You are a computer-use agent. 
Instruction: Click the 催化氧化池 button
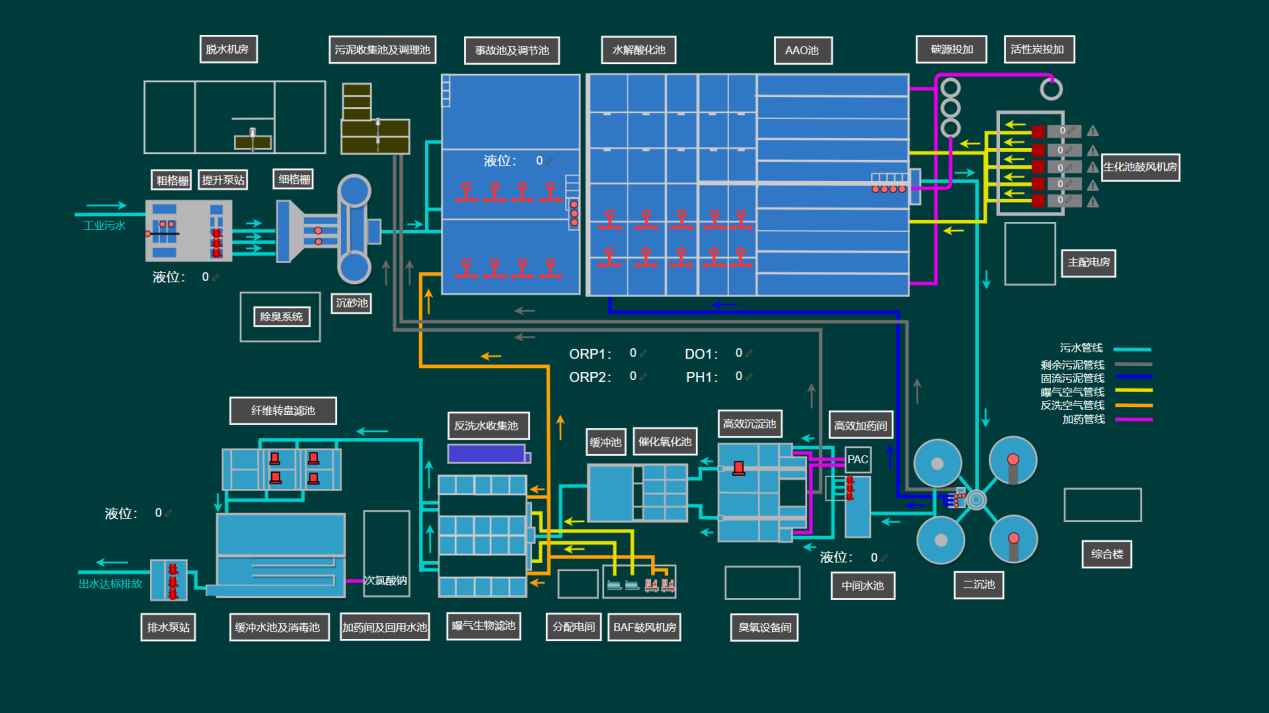point(665,442)
